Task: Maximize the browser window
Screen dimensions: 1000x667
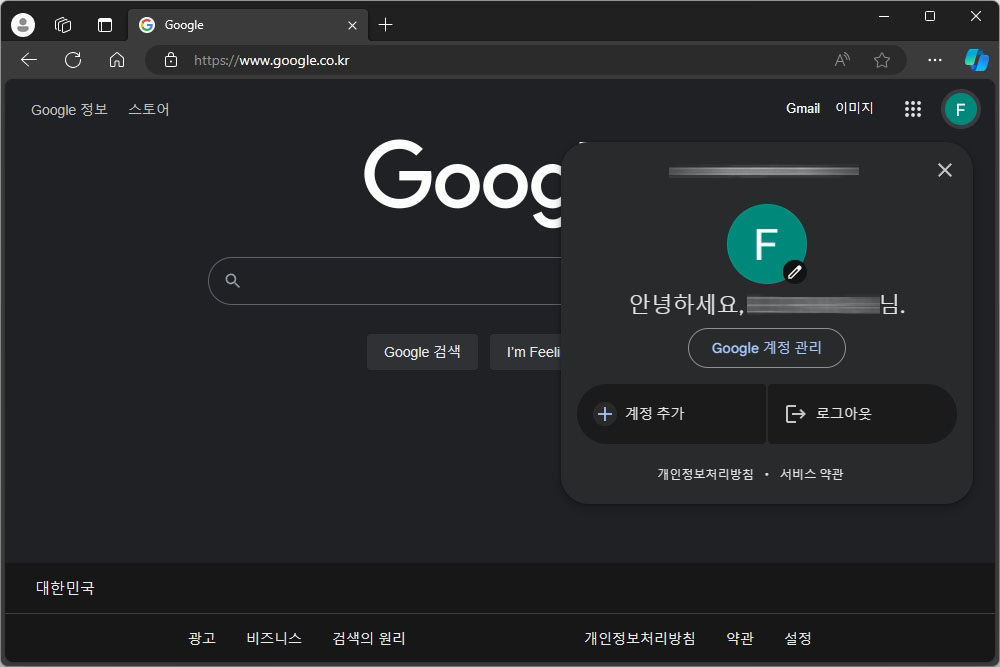Action: coord(930,17)
